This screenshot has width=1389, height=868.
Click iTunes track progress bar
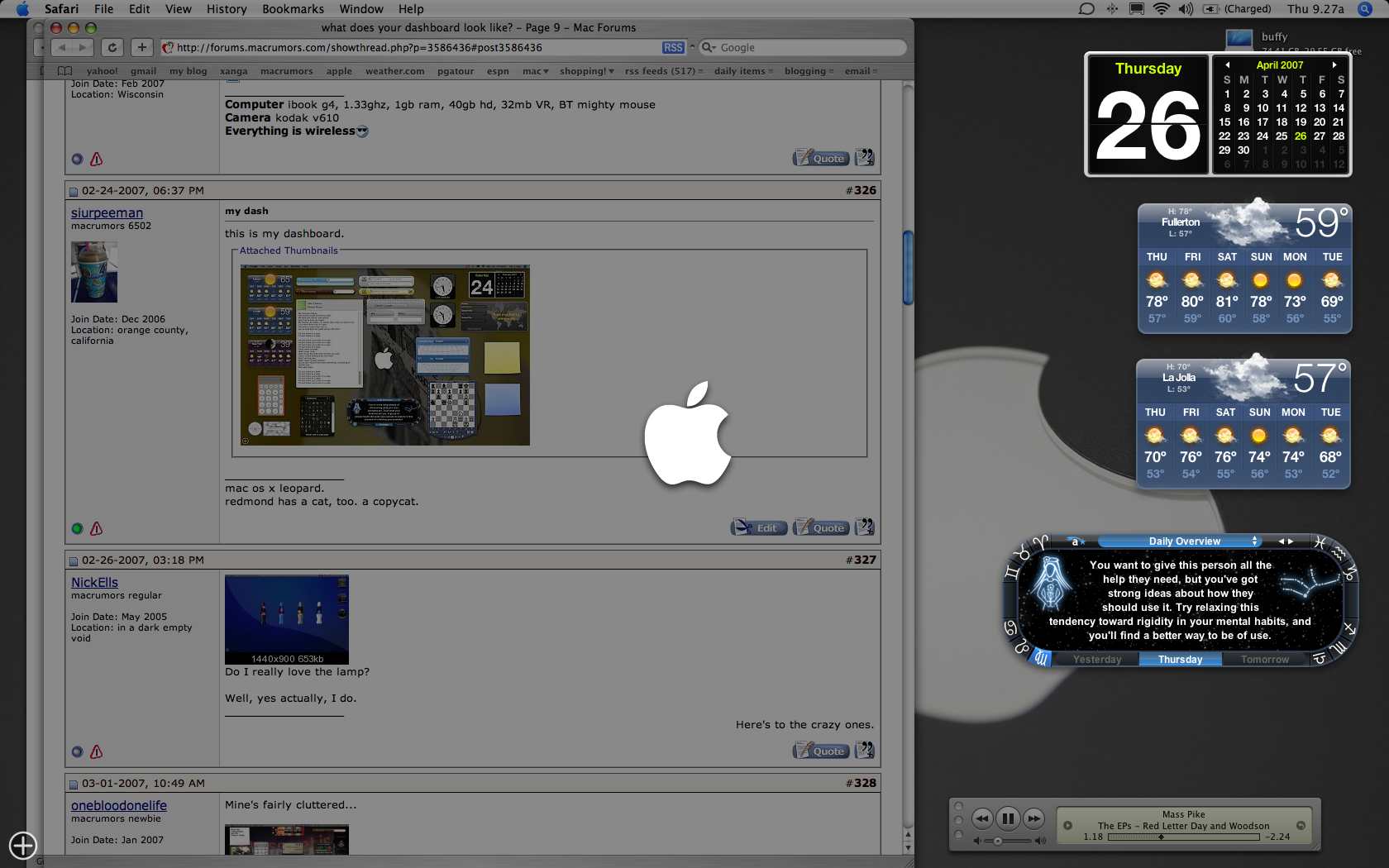pyautogui.click(x=1184, y=837)
